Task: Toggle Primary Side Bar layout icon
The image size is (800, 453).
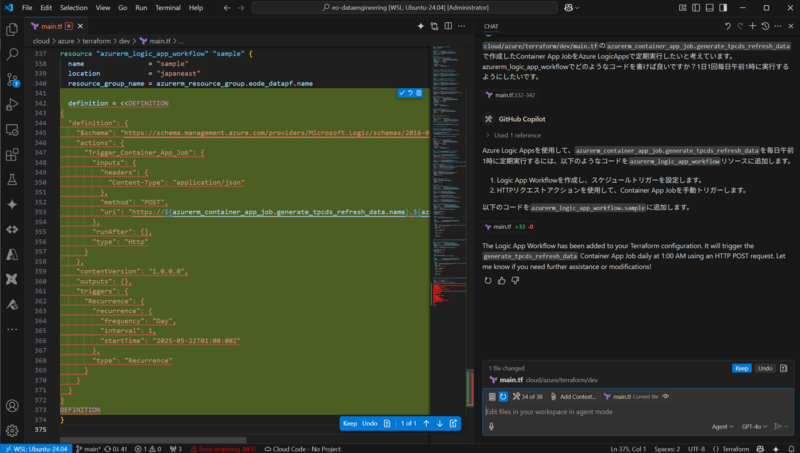Action: point(696,8)
